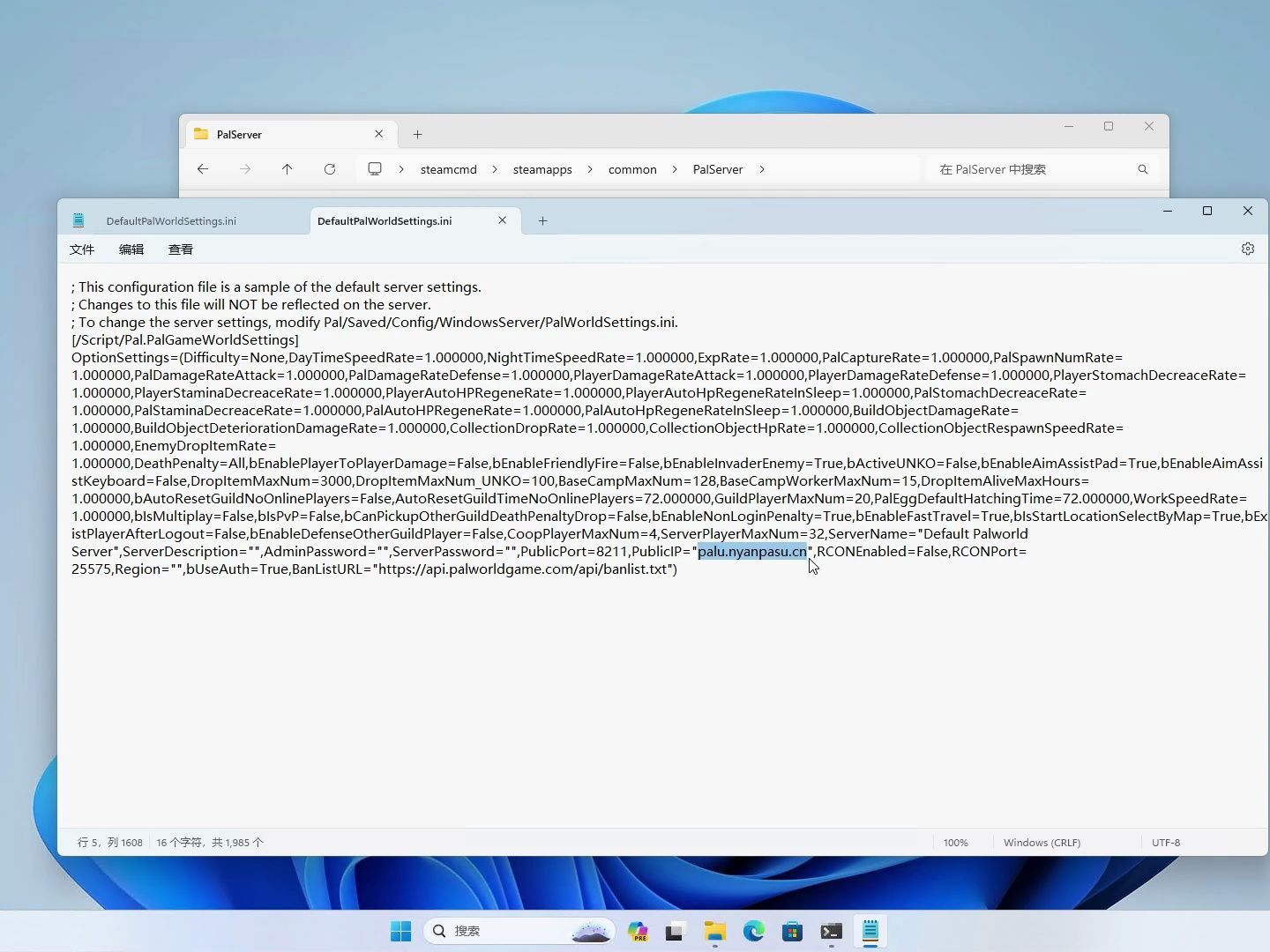Viewport: 1270px width, 952px height.
Task: Add a new Notepad tab
Action: coord(543,221)
